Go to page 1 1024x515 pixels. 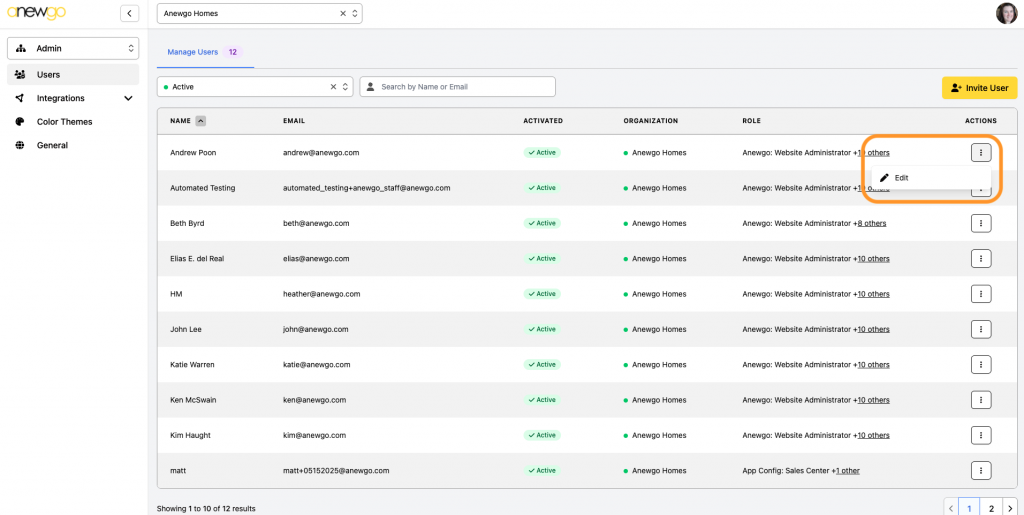click(969, 508)
